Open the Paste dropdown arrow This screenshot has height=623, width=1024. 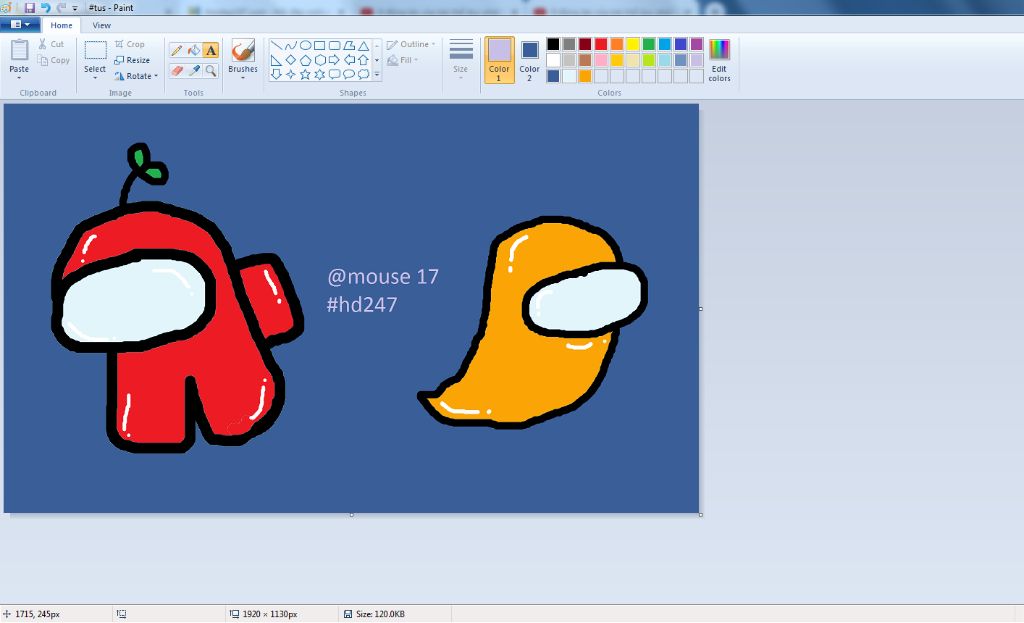tap(19, 78)
